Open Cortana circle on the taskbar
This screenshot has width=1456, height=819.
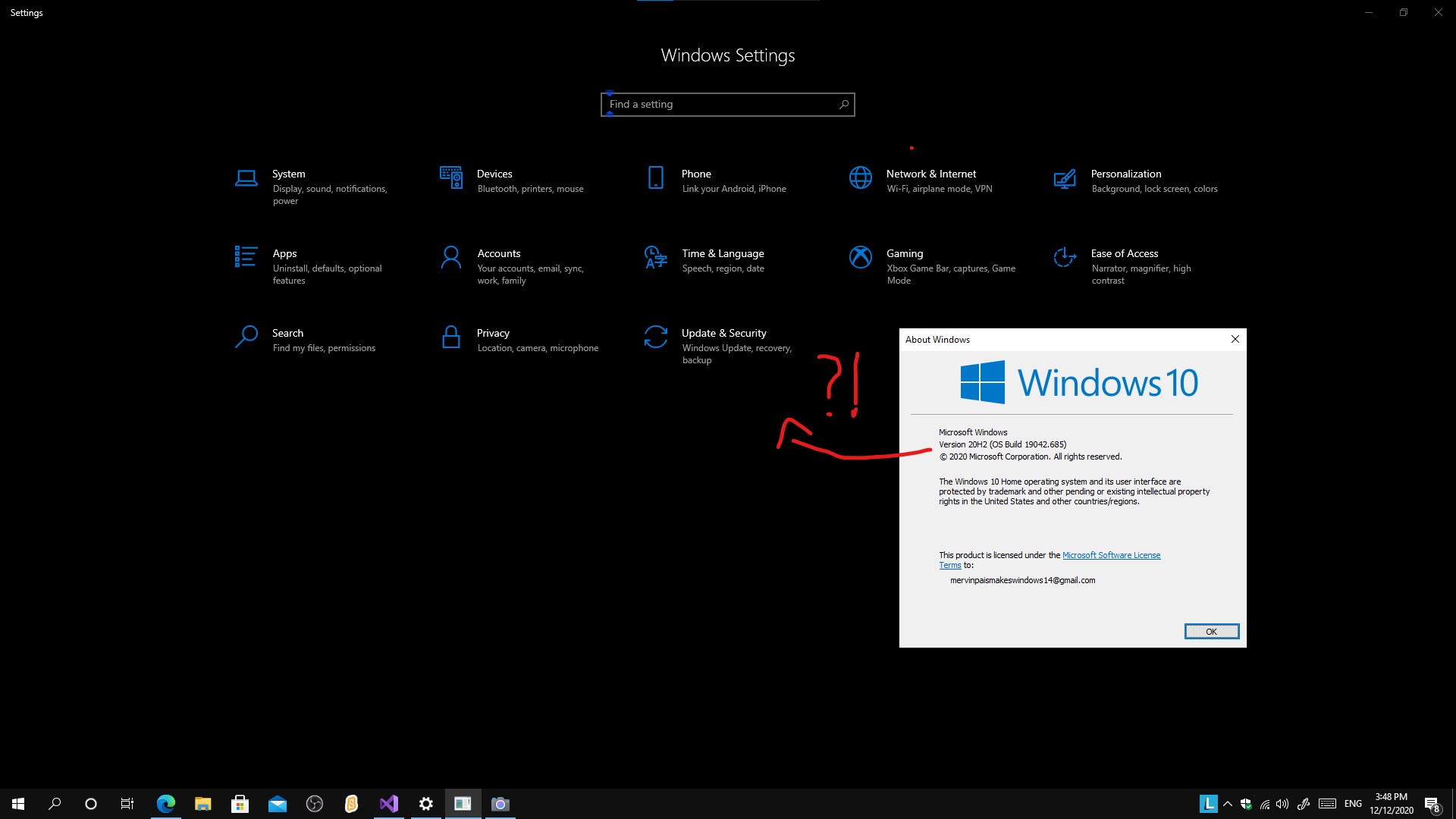(91, 804)
